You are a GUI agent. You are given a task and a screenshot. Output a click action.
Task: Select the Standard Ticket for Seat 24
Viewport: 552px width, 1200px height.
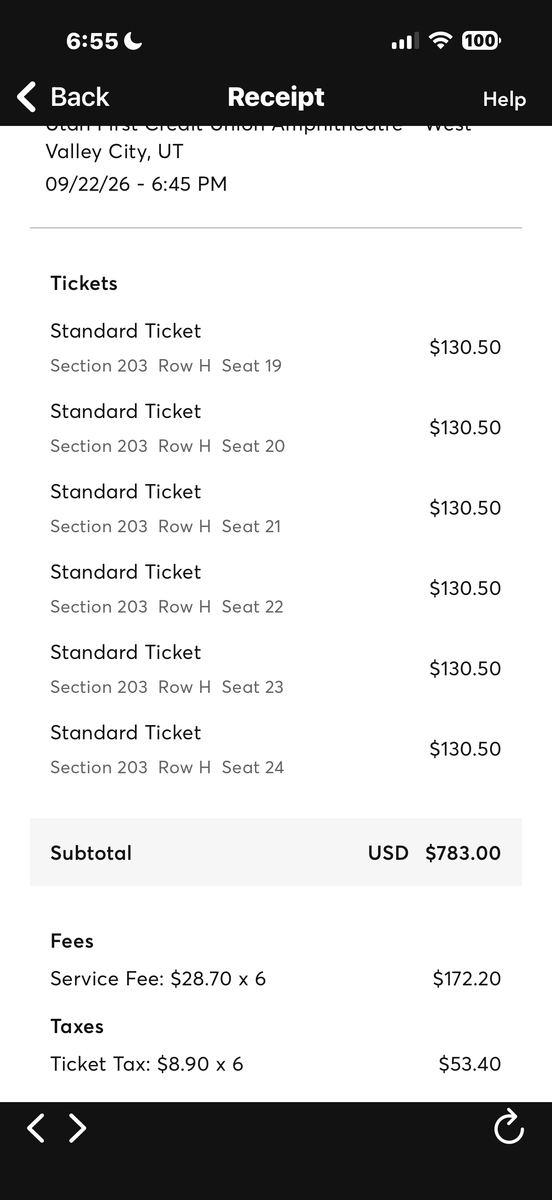276,748
